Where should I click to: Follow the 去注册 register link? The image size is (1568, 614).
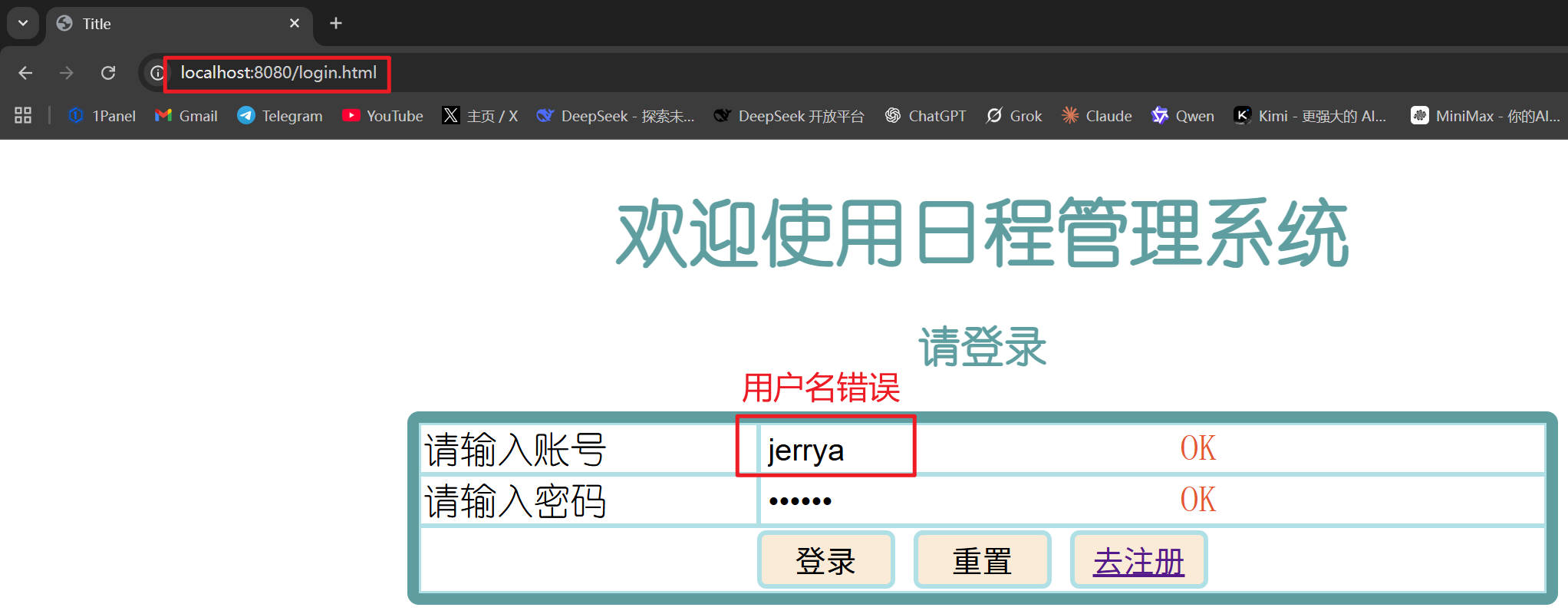[x=1139, y=562]
